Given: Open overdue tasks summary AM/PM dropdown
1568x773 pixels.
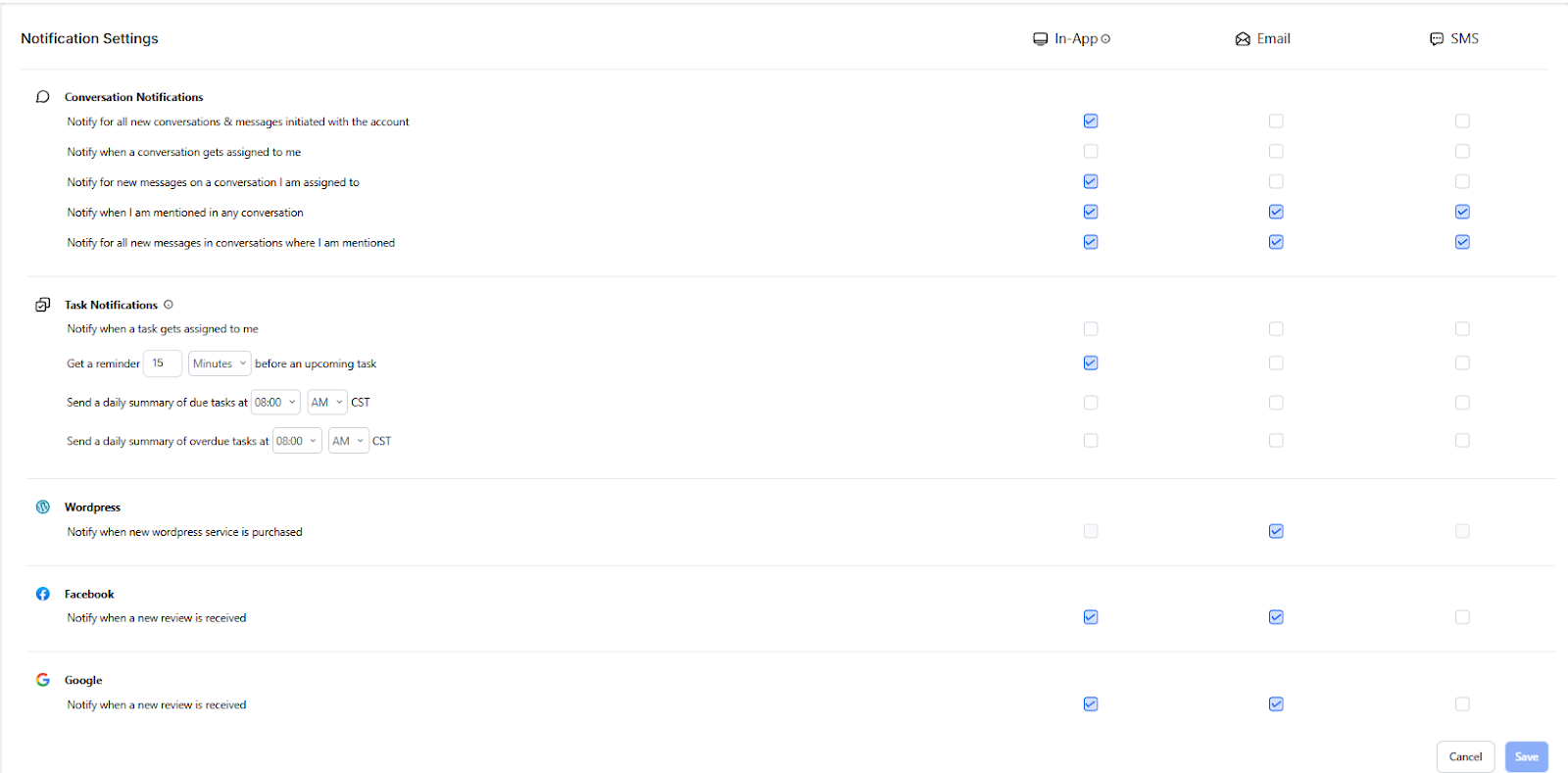Looking at the screenshot, I should click(348, 442).
